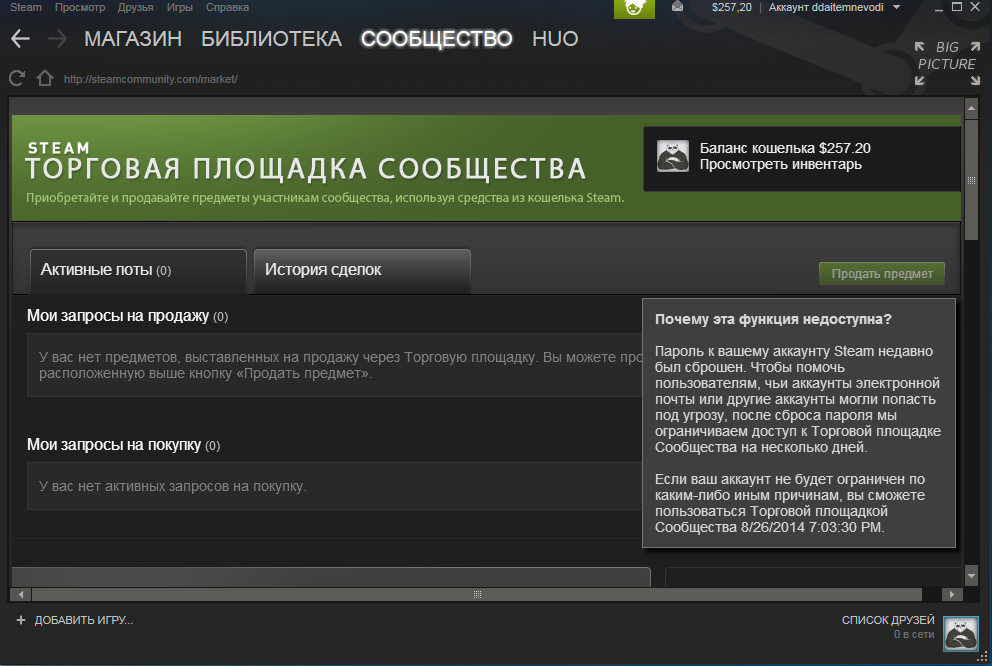
Task: Open the home page icon
Action: coord(44,78)
